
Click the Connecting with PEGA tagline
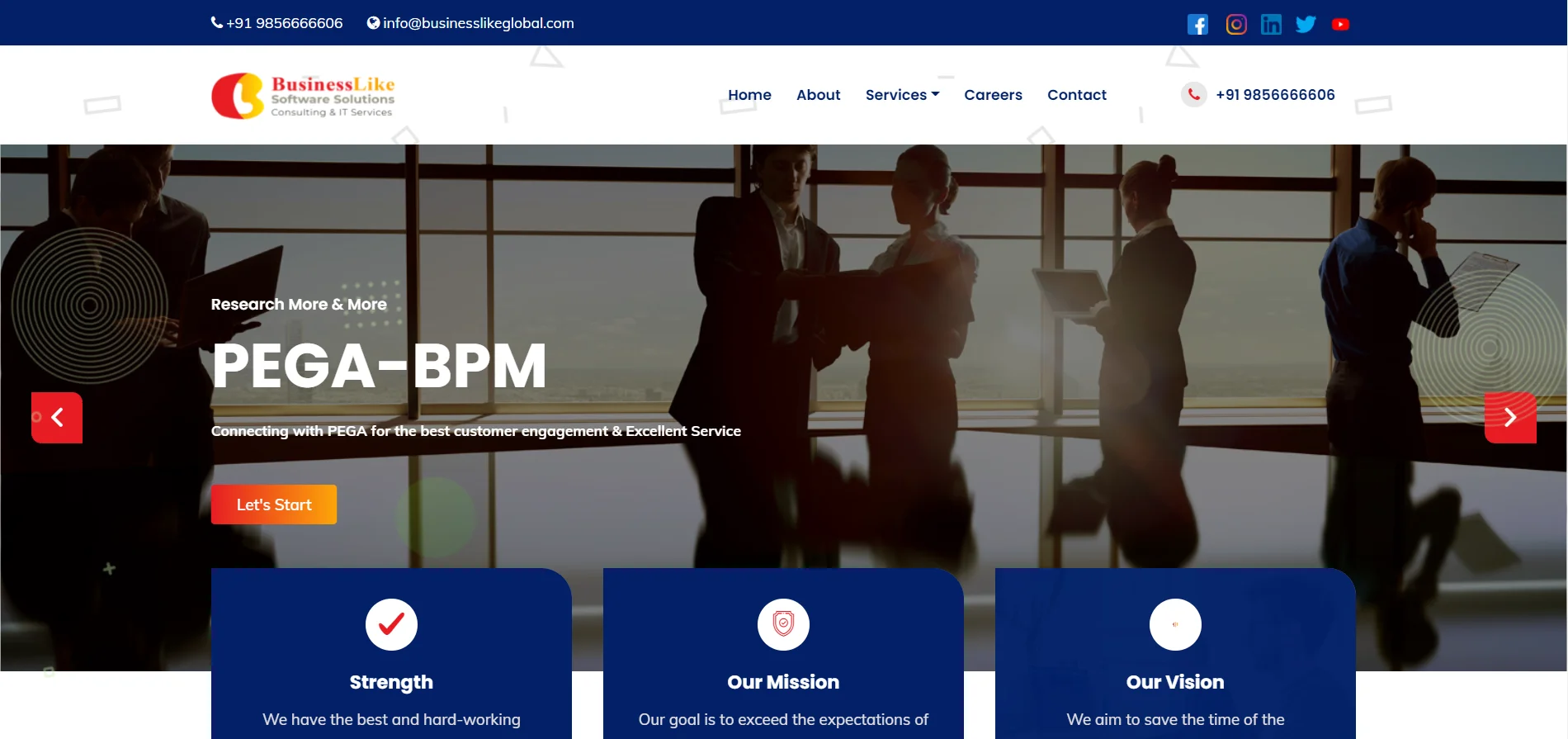coord(476,431)
